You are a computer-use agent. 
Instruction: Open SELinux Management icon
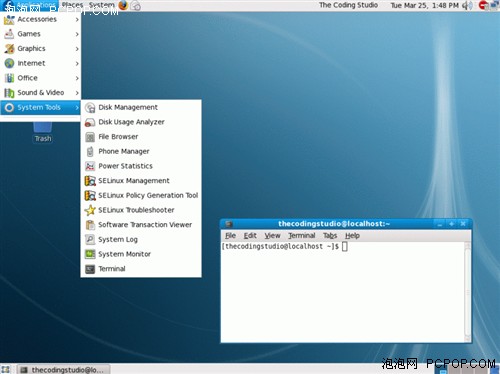pos(90,181)
